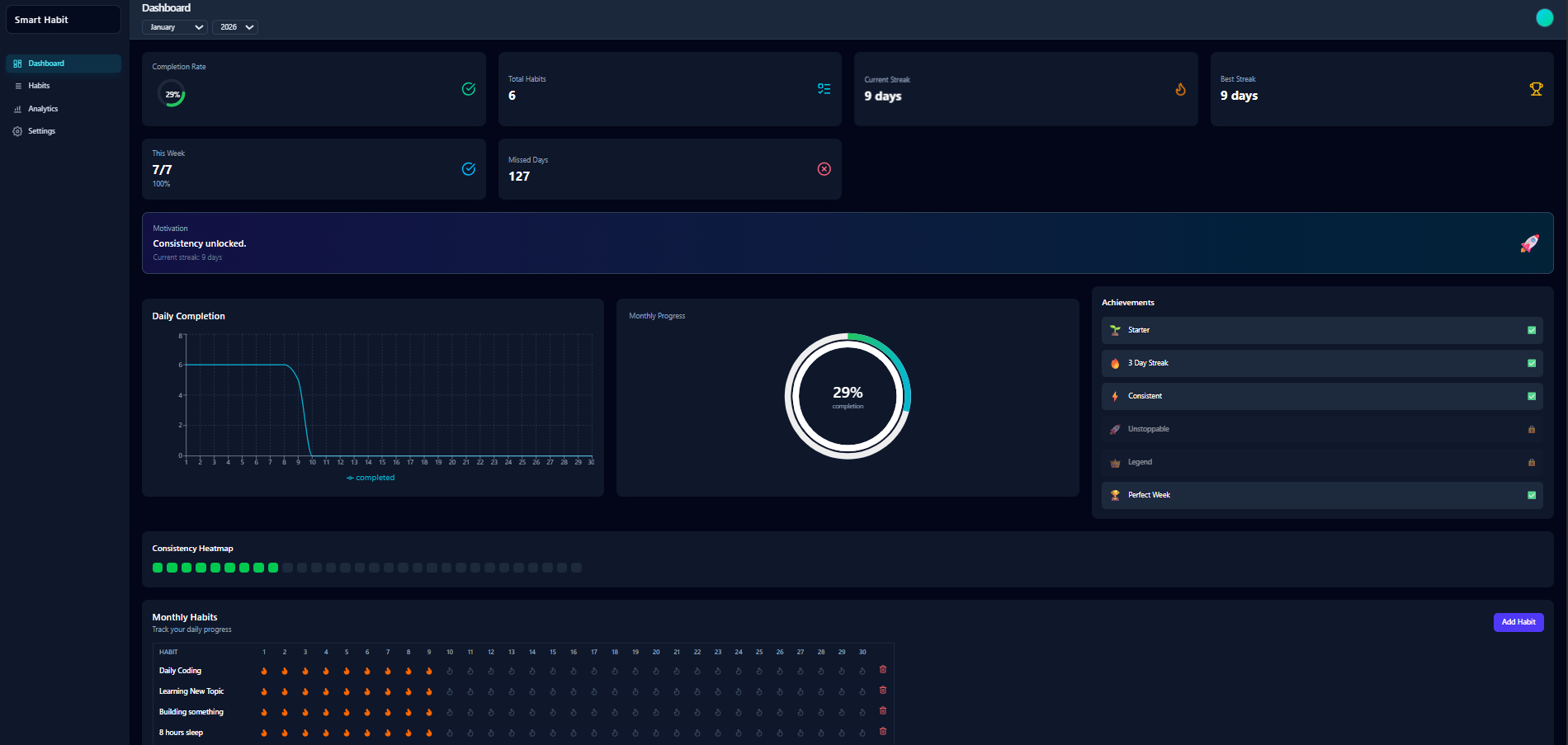Click the rocket icon in Motivation banner

1529,243
